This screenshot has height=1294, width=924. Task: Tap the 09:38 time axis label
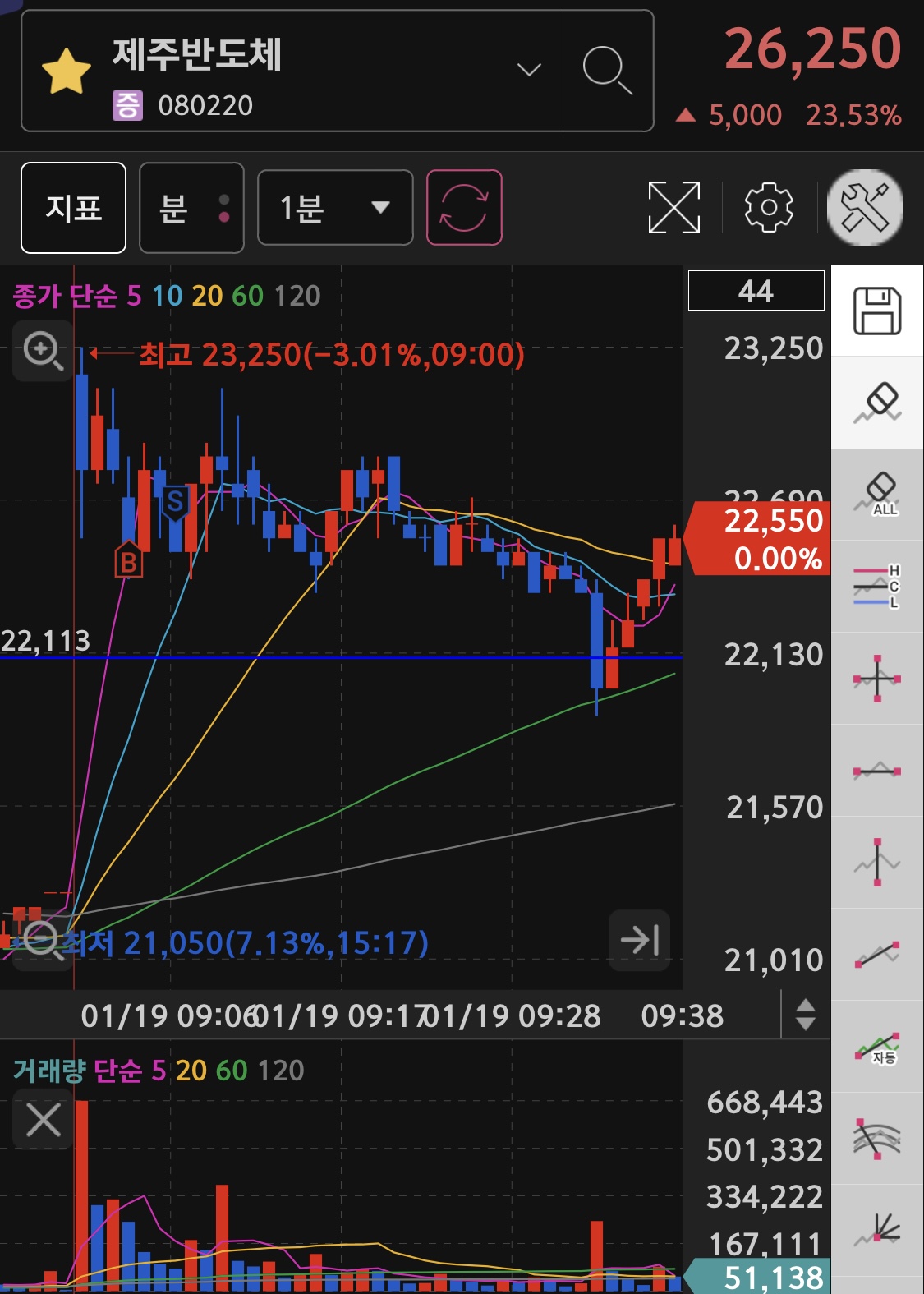(x=683, y=1016)
